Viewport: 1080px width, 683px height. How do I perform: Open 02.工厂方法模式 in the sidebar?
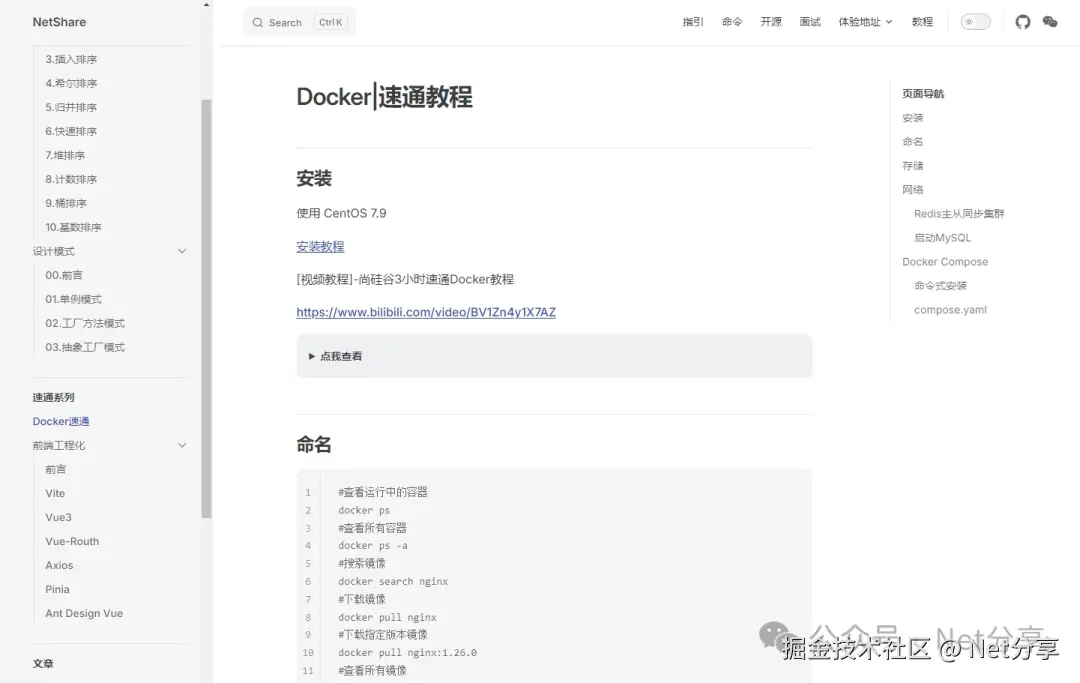[x=85, y=324]
